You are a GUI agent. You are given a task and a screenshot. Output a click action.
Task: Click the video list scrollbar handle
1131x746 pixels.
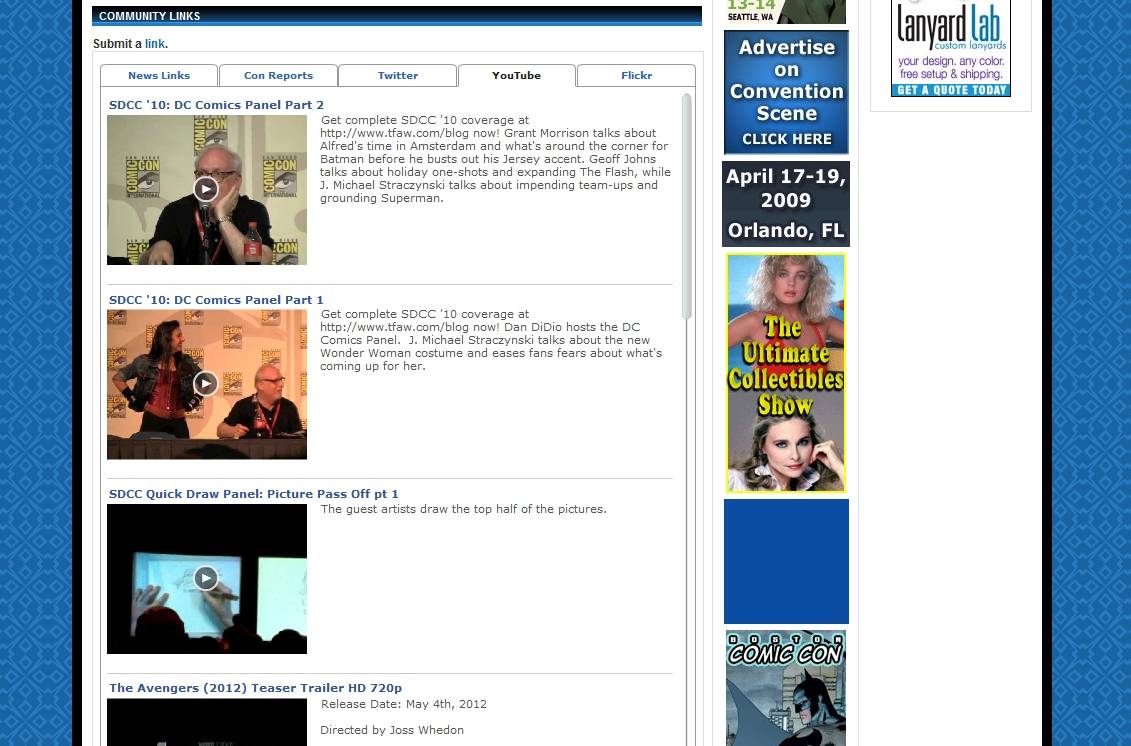click(687, 205)
